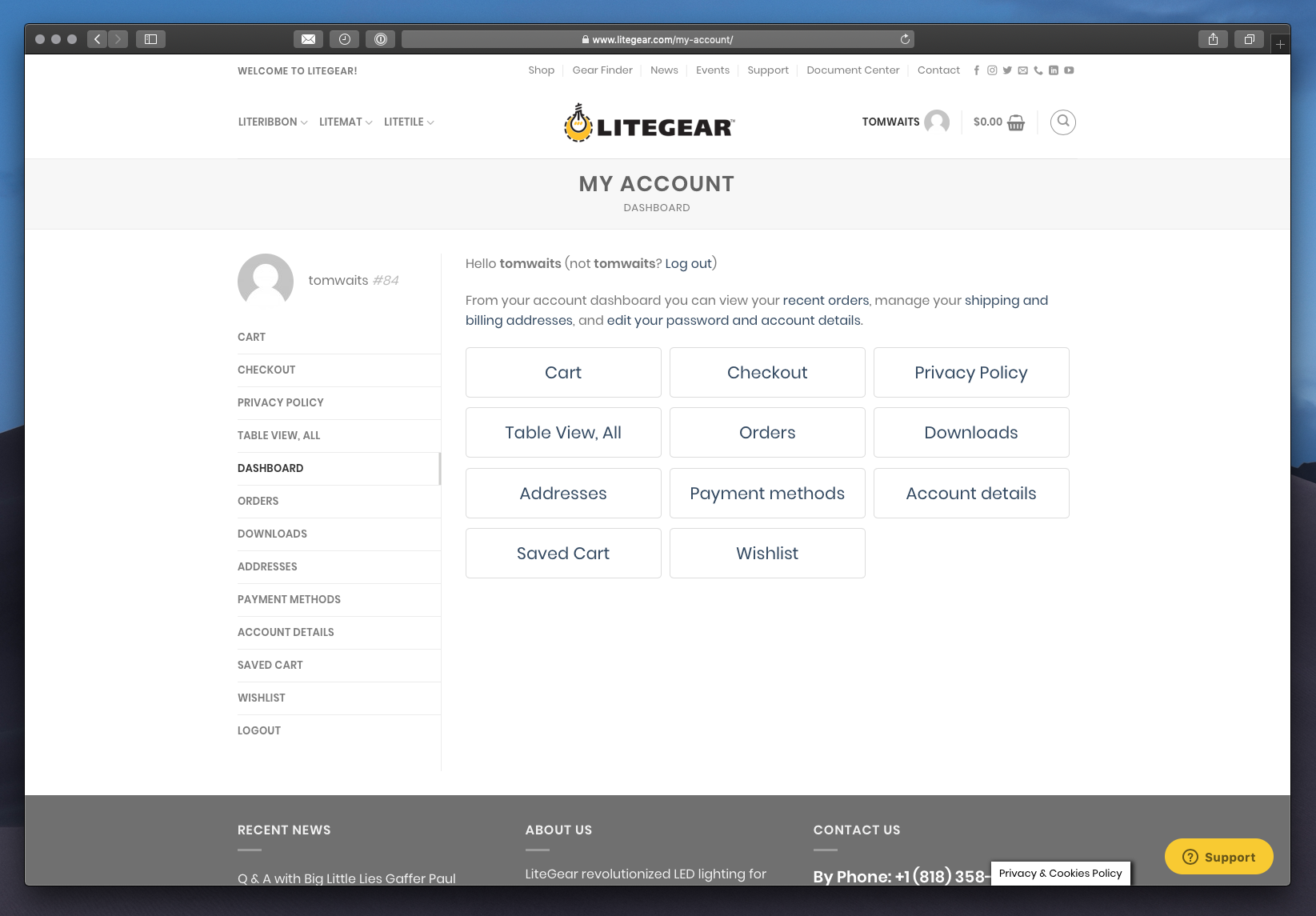This screenshot has height=916, width=1316.
Task: Select ADDRESSES in account sidebar
Action: pos(339,566)
